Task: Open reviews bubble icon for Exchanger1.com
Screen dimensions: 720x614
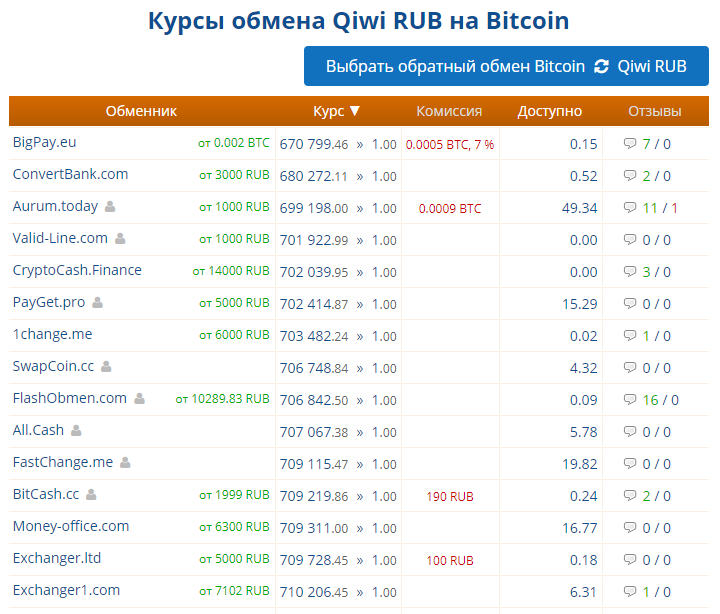Action: (x=630, y=591)
